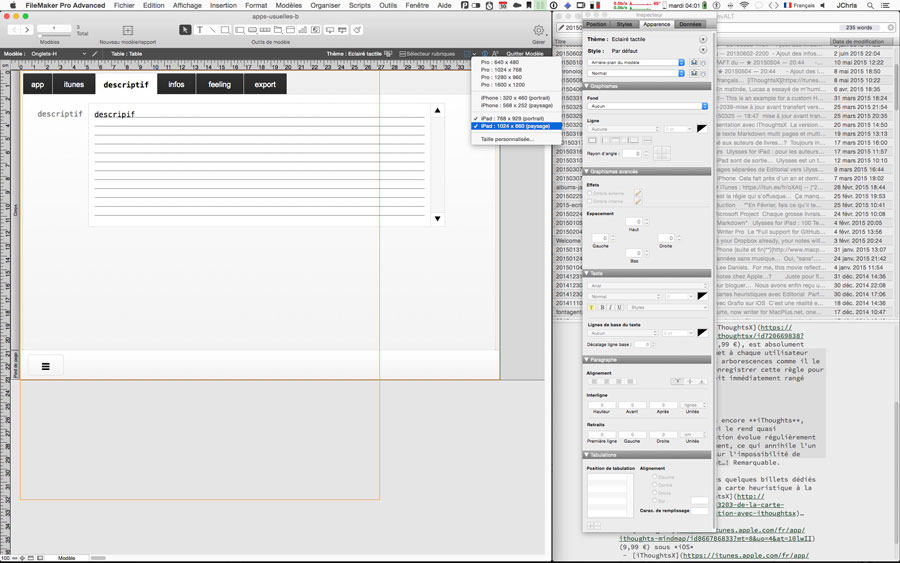
Task: Click the italic I button in Inspector
Action: pyautogui.click(x=610, y=308)
